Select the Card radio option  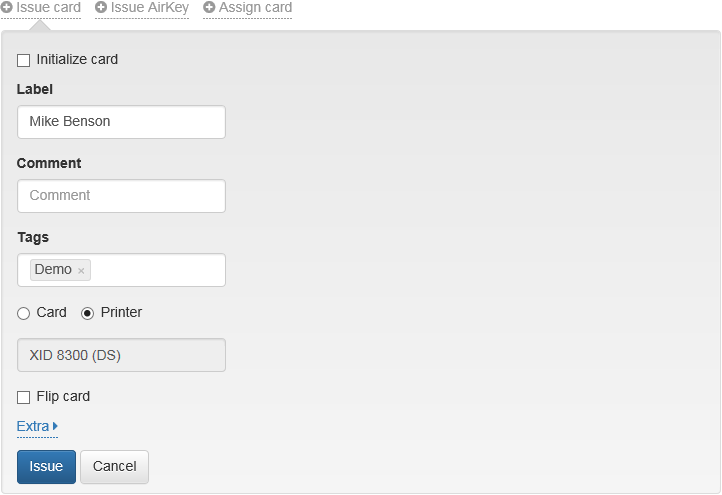click(x=23, y=313)
